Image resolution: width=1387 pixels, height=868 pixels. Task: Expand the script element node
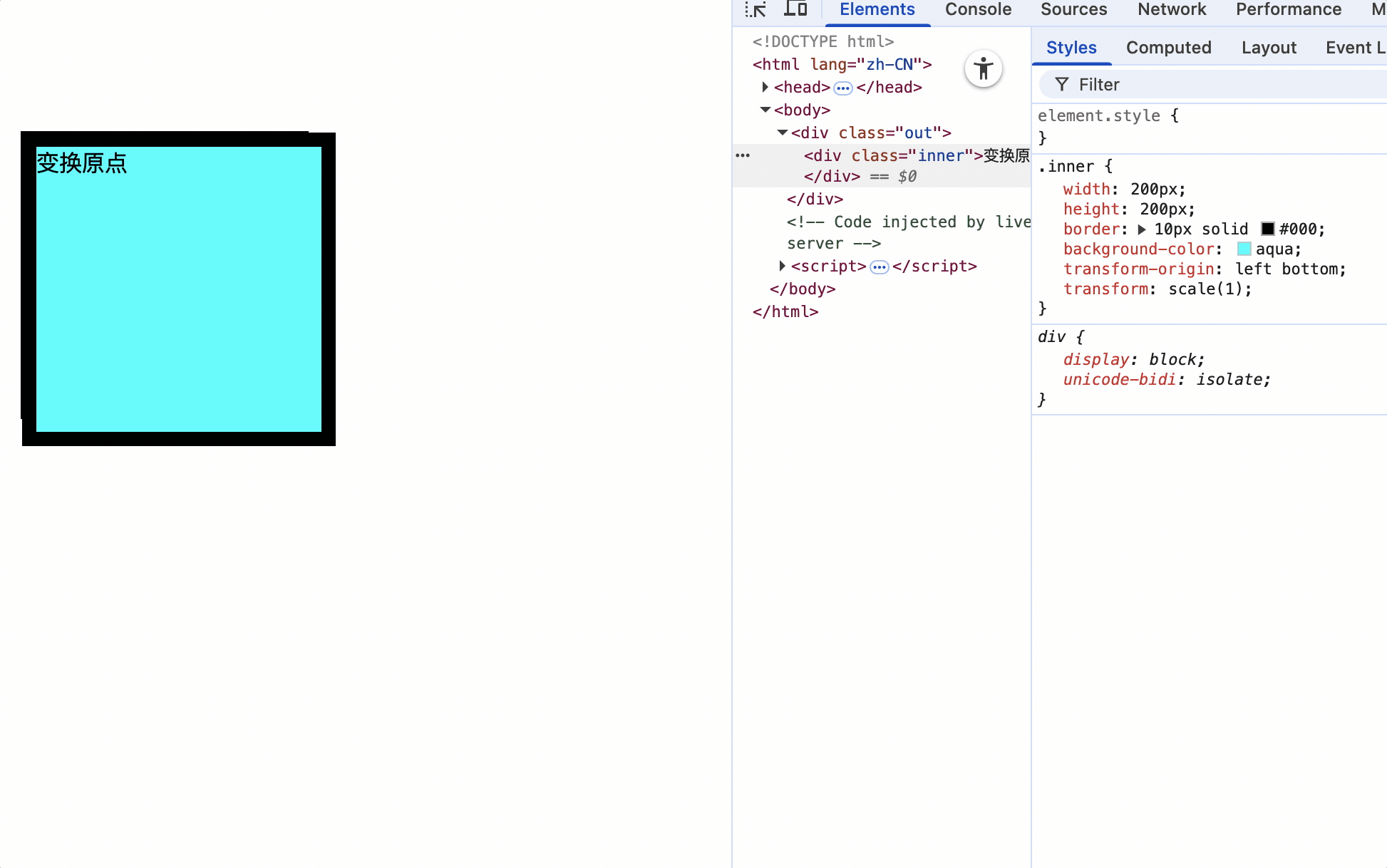pyautogui.click(x=782, y=266)
